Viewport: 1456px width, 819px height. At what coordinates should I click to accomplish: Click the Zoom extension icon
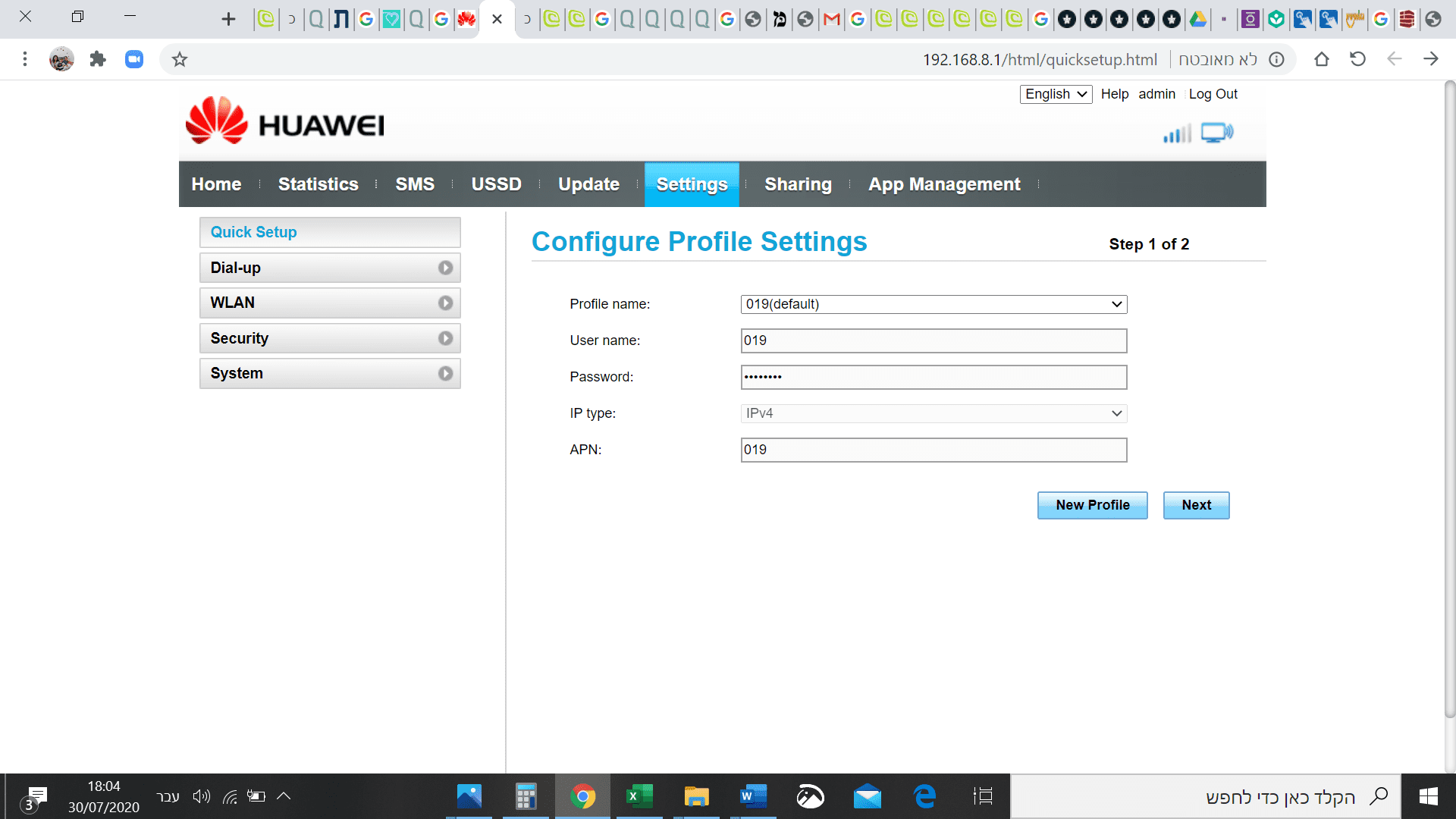[134, 59]
